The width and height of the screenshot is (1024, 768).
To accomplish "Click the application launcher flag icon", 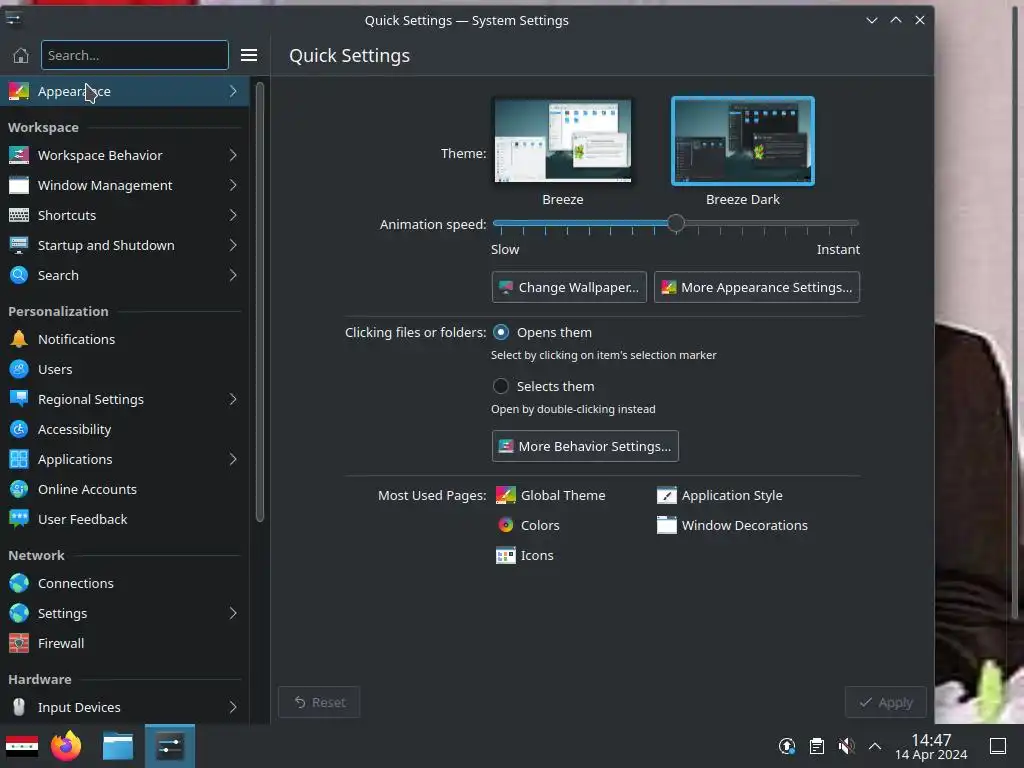I will pos(22,746).
